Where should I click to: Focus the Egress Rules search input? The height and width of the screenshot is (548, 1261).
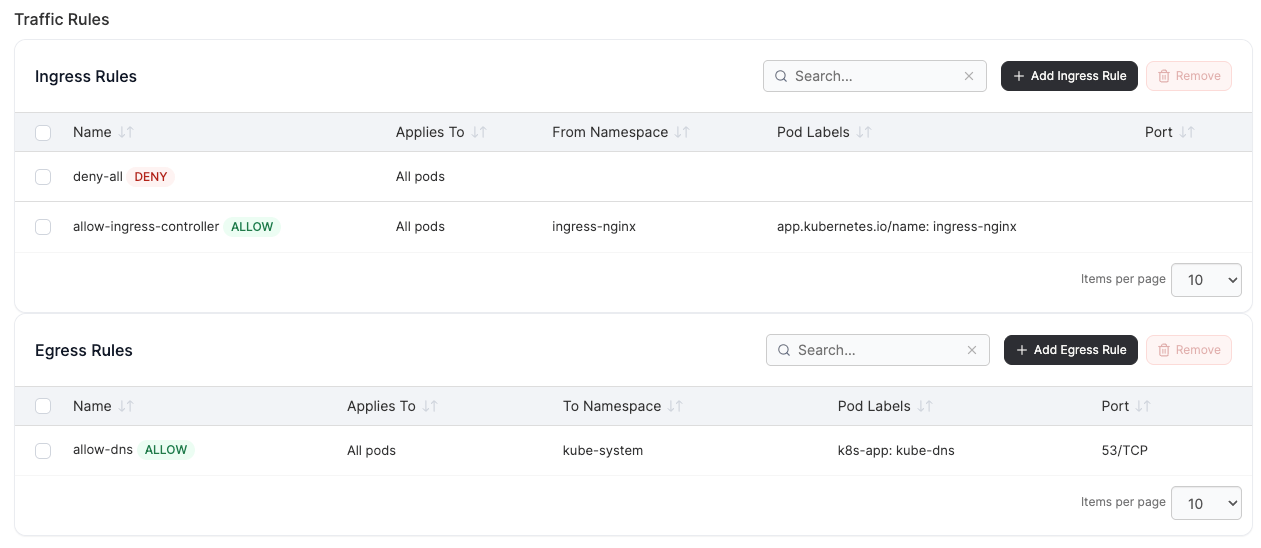coord(878,350)
